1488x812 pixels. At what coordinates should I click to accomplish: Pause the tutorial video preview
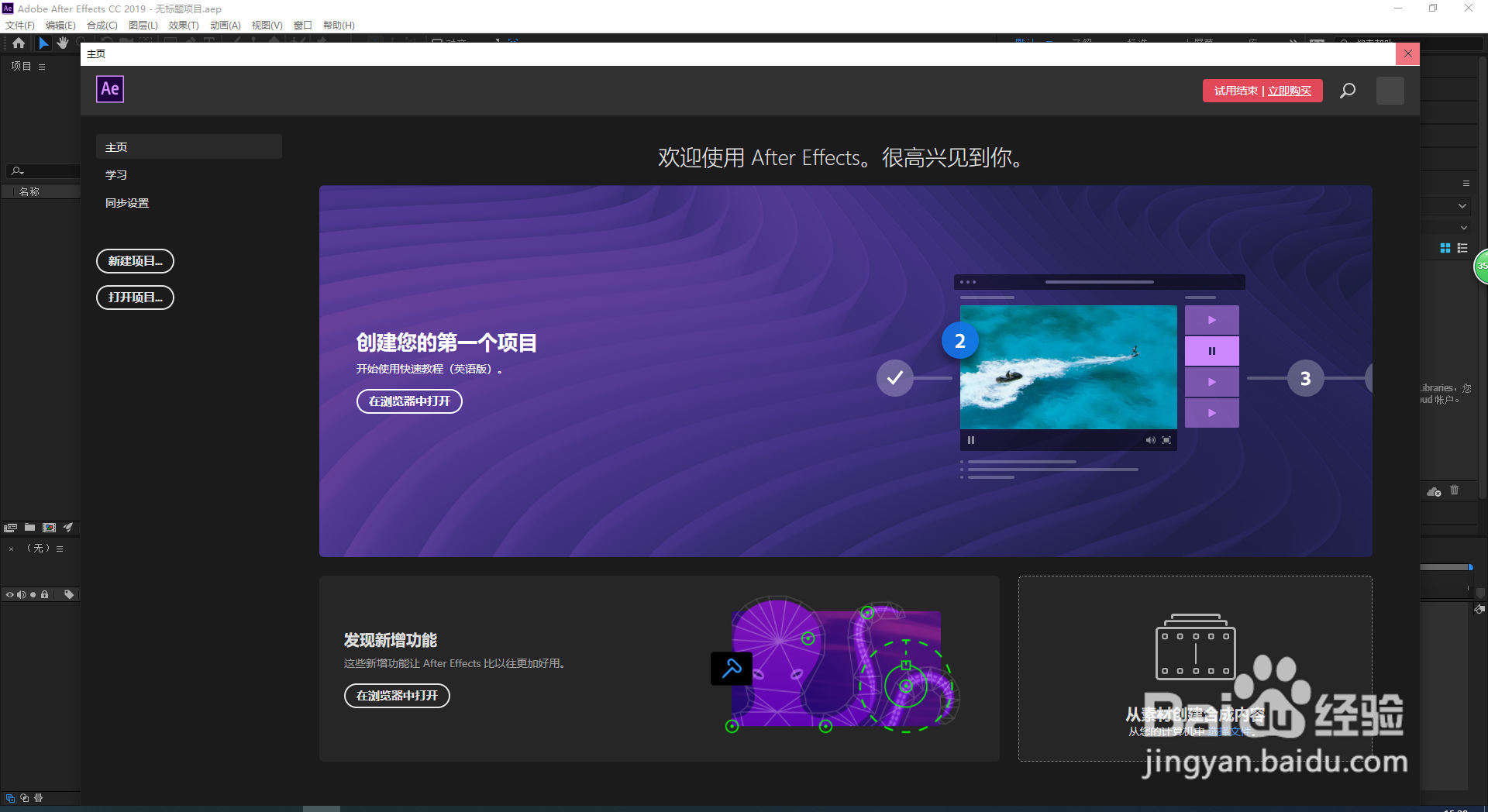[971, 440]
